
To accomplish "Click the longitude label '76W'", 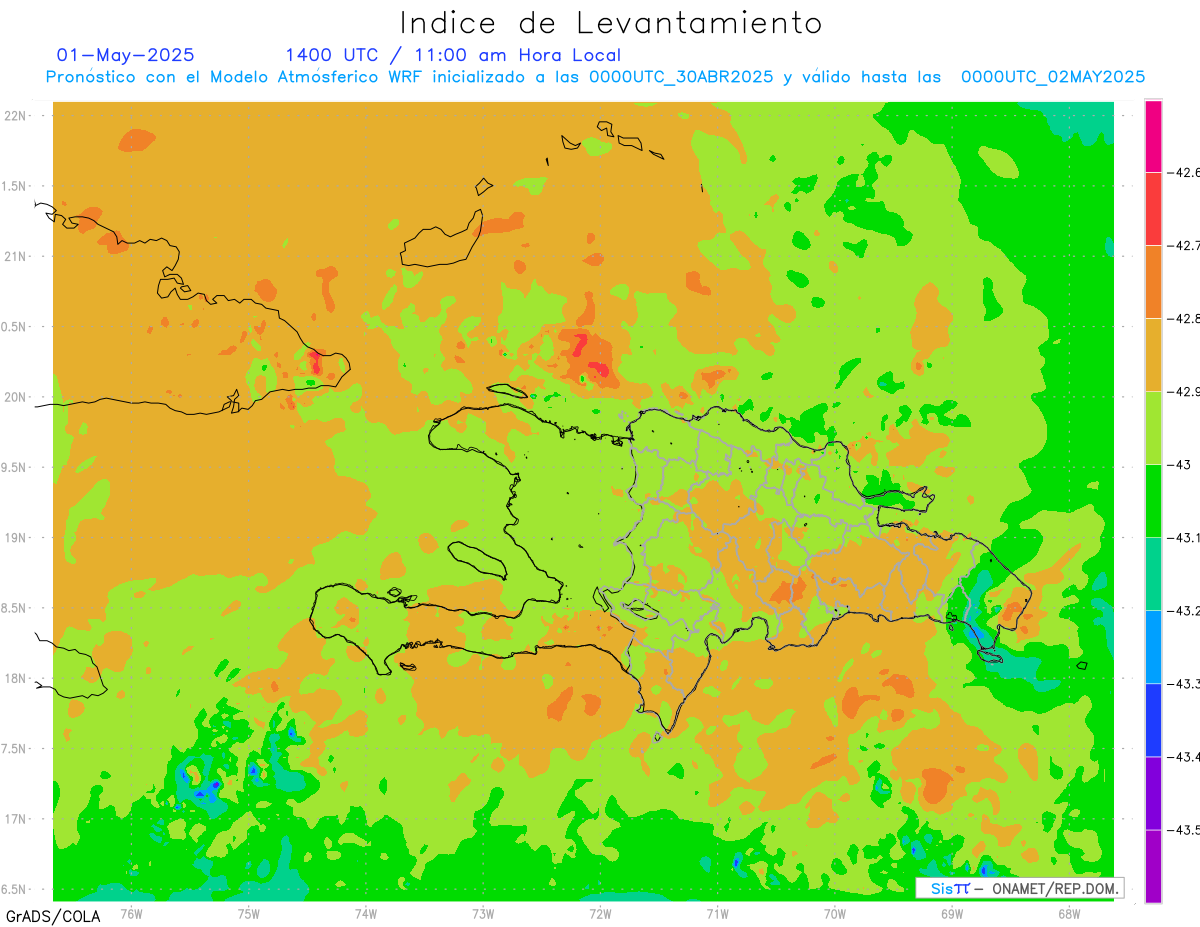I will pos(131,913).
